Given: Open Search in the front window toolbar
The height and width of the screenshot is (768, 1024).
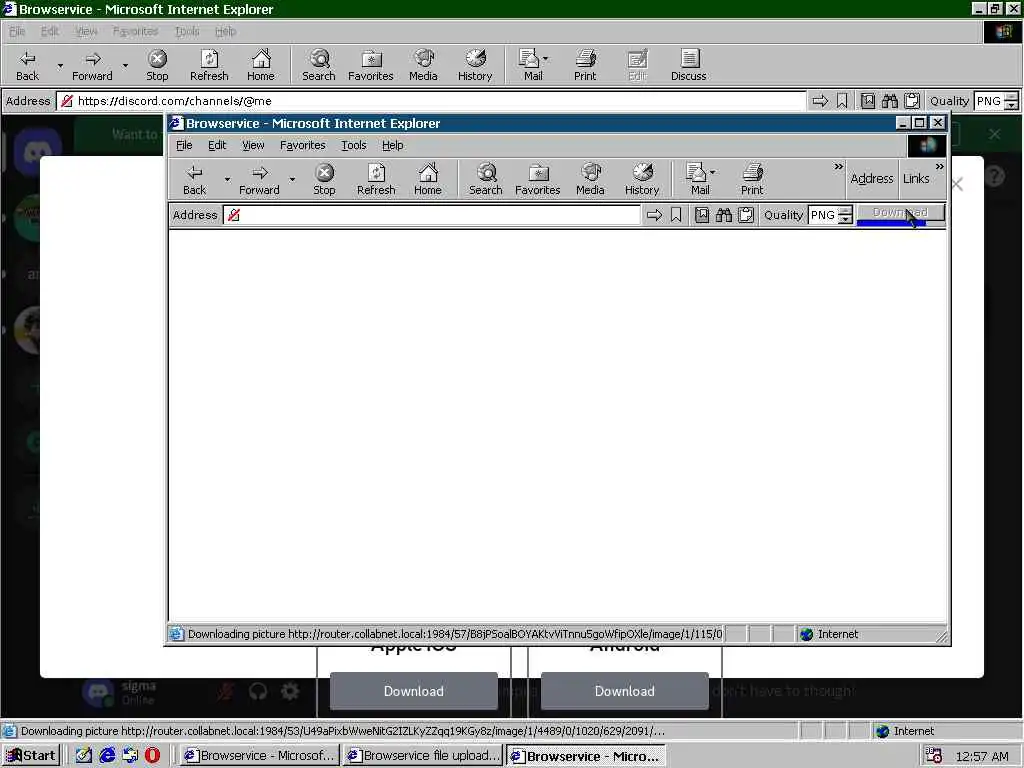Looking at the screenshot, I should click(486, 179).
